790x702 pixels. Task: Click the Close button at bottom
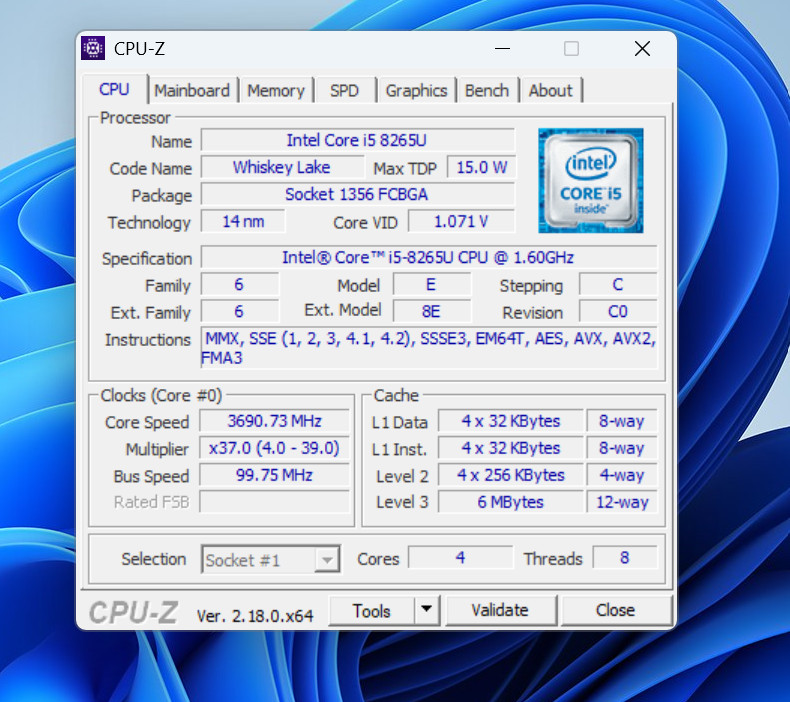pos(616,610)
